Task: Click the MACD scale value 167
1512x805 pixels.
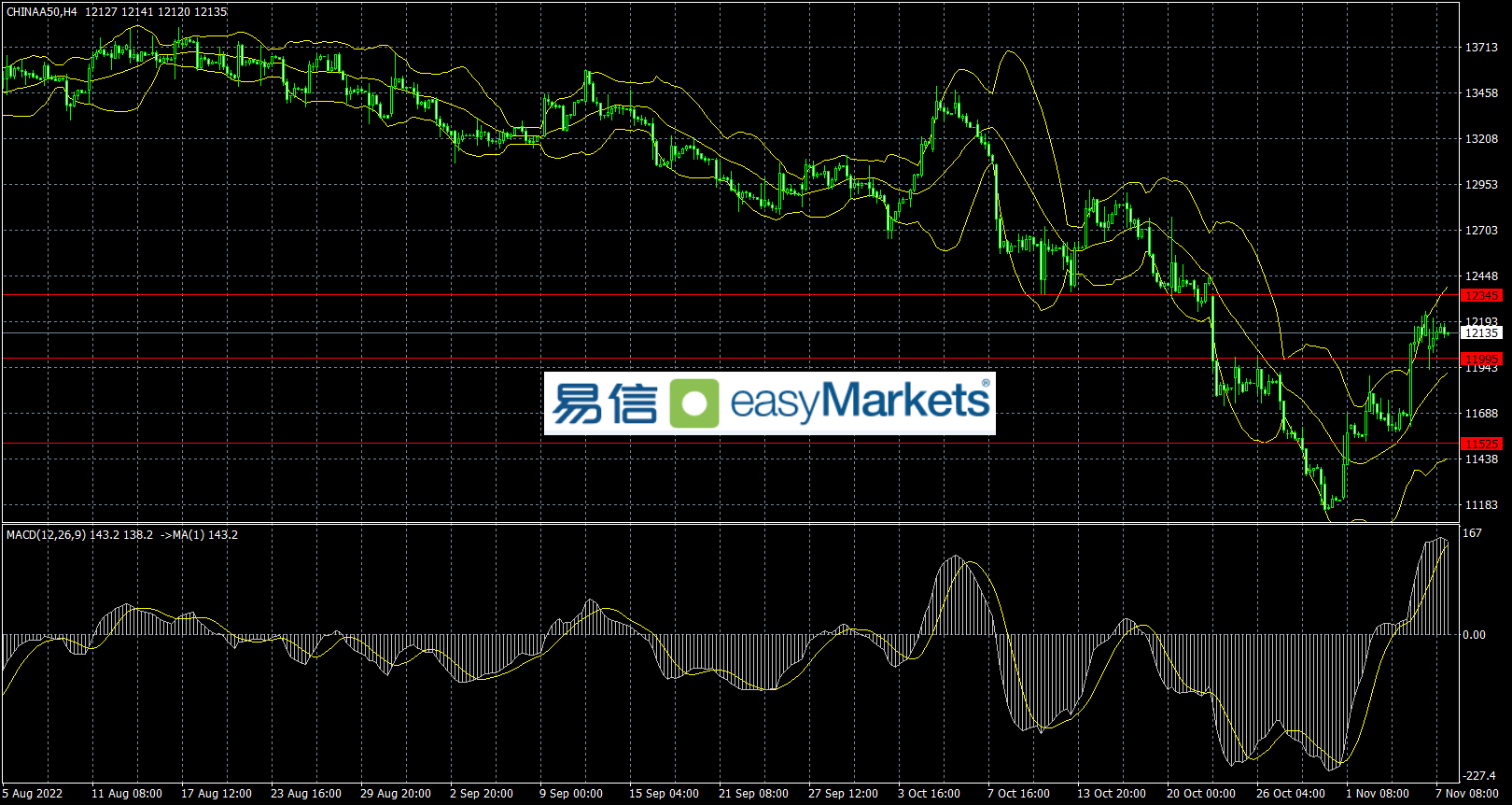Action: (1472, 533)
